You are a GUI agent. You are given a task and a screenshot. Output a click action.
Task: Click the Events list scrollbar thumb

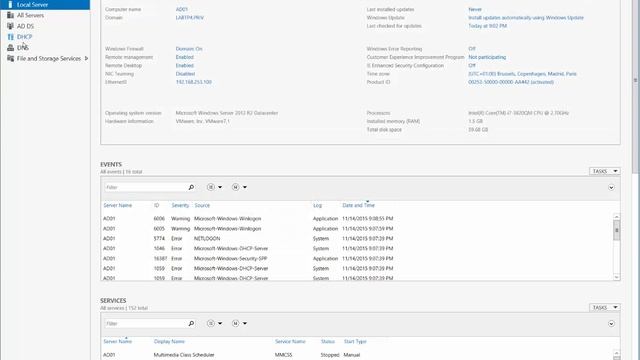click(616, 231)
